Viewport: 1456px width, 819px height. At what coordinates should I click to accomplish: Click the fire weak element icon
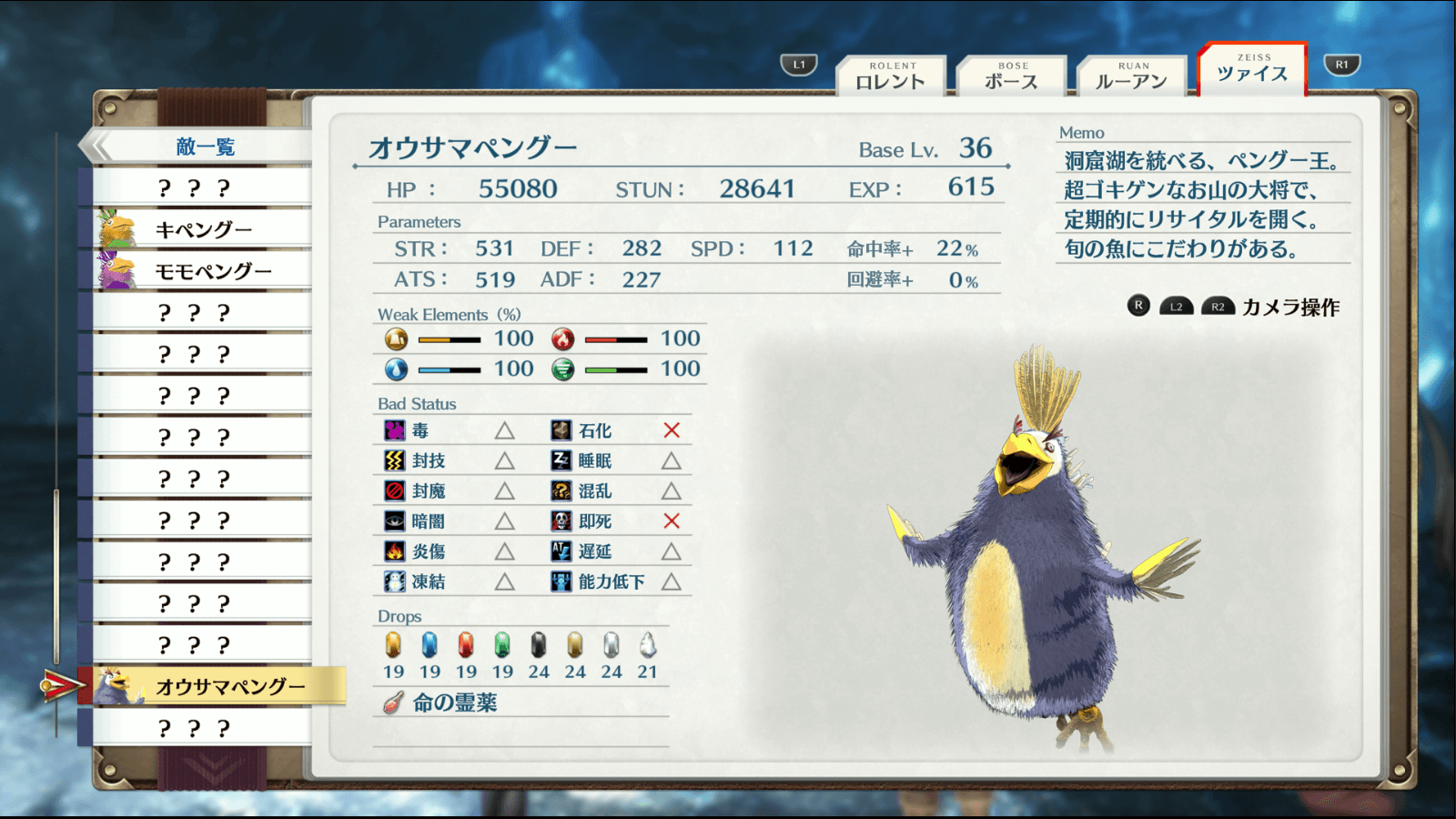click(563, 339)
